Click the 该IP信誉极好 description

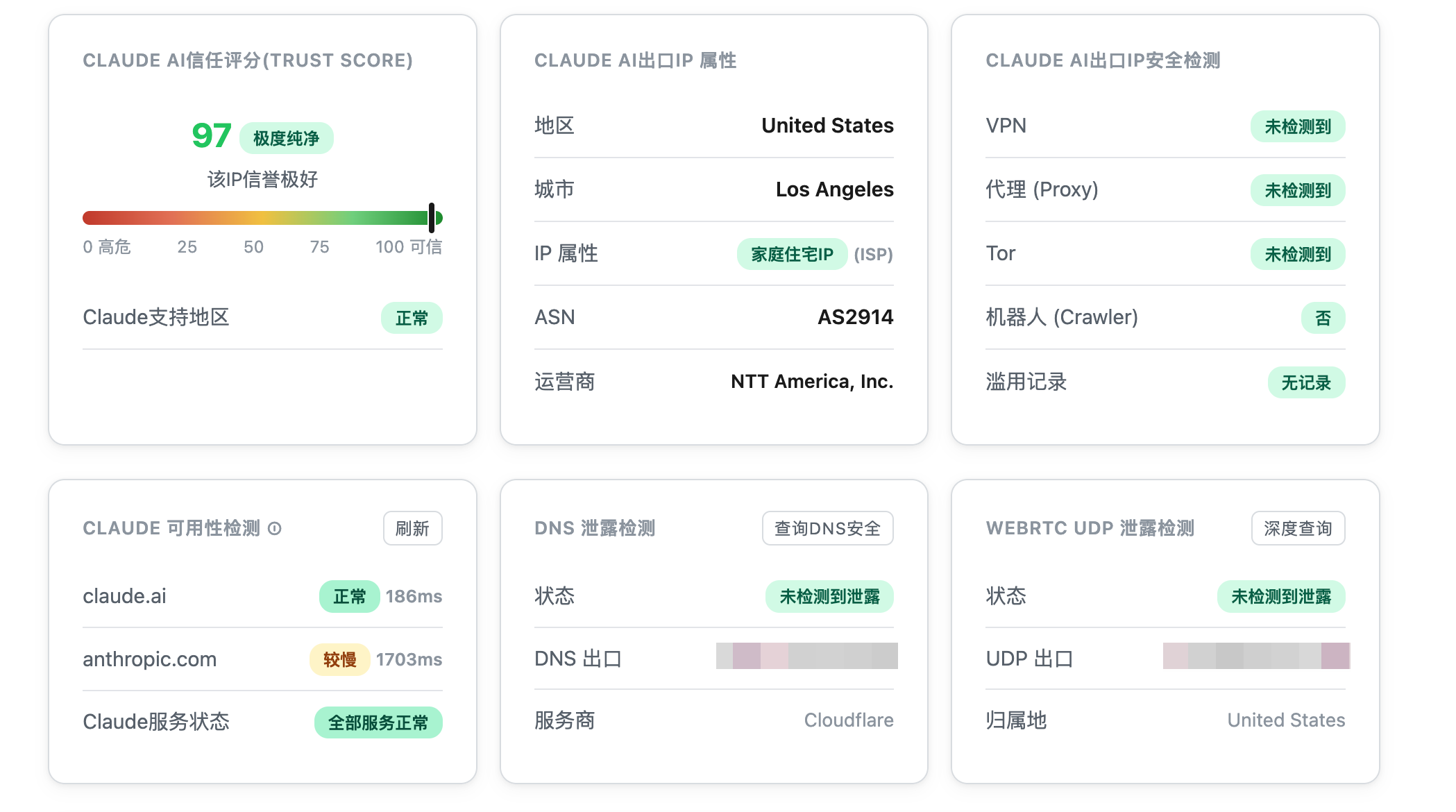(262, 180)
